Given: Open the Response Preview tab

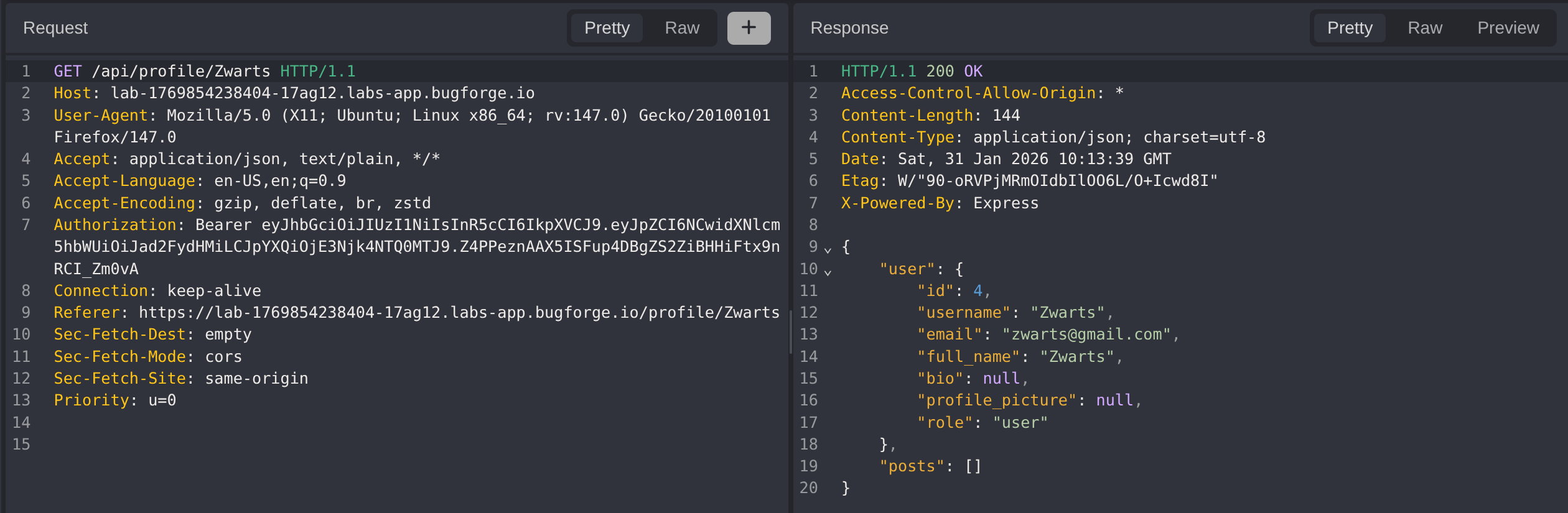Looking at the screenshot, I should 1508,28.
